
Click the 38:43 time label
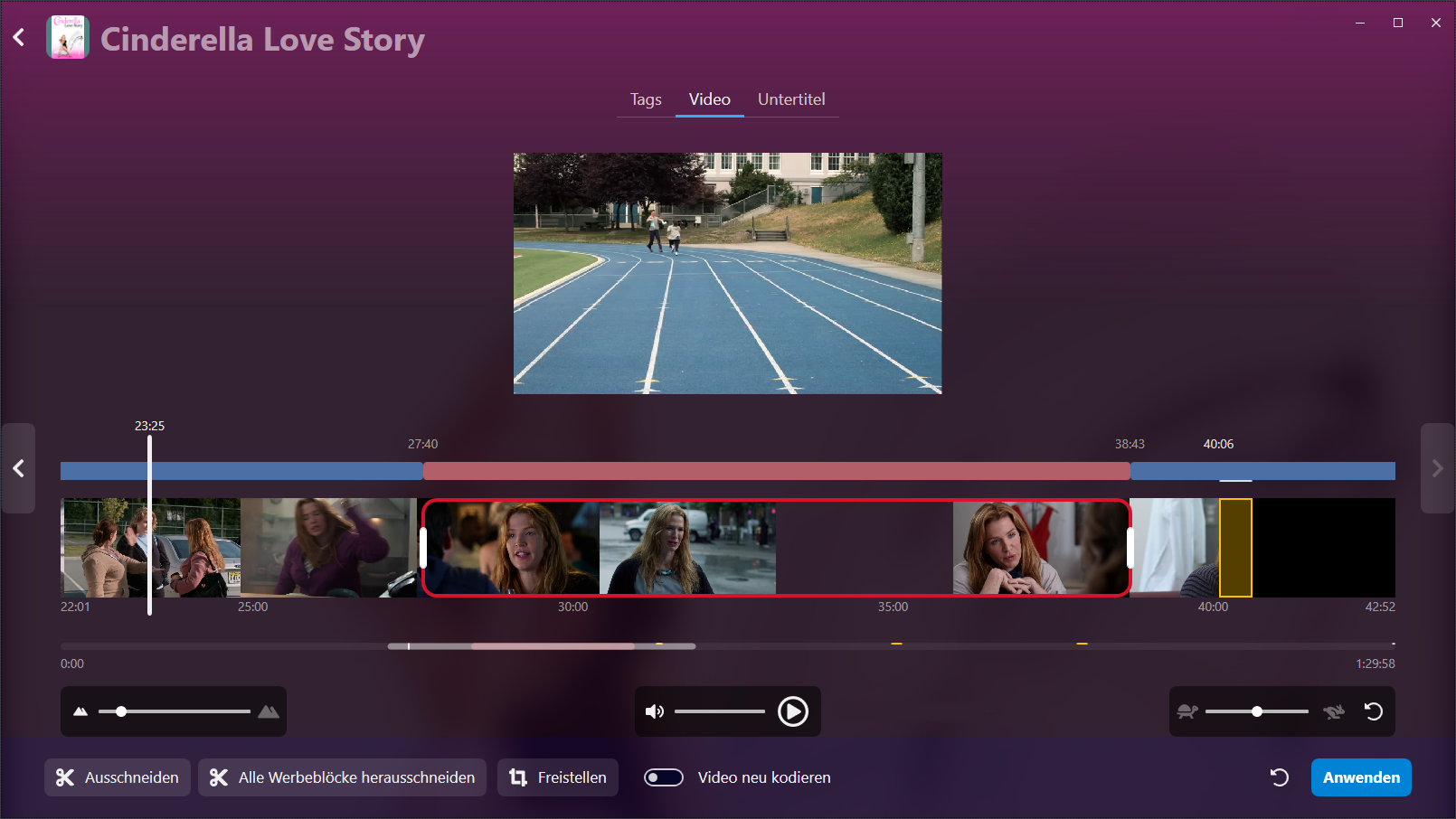coord(1130,444)
